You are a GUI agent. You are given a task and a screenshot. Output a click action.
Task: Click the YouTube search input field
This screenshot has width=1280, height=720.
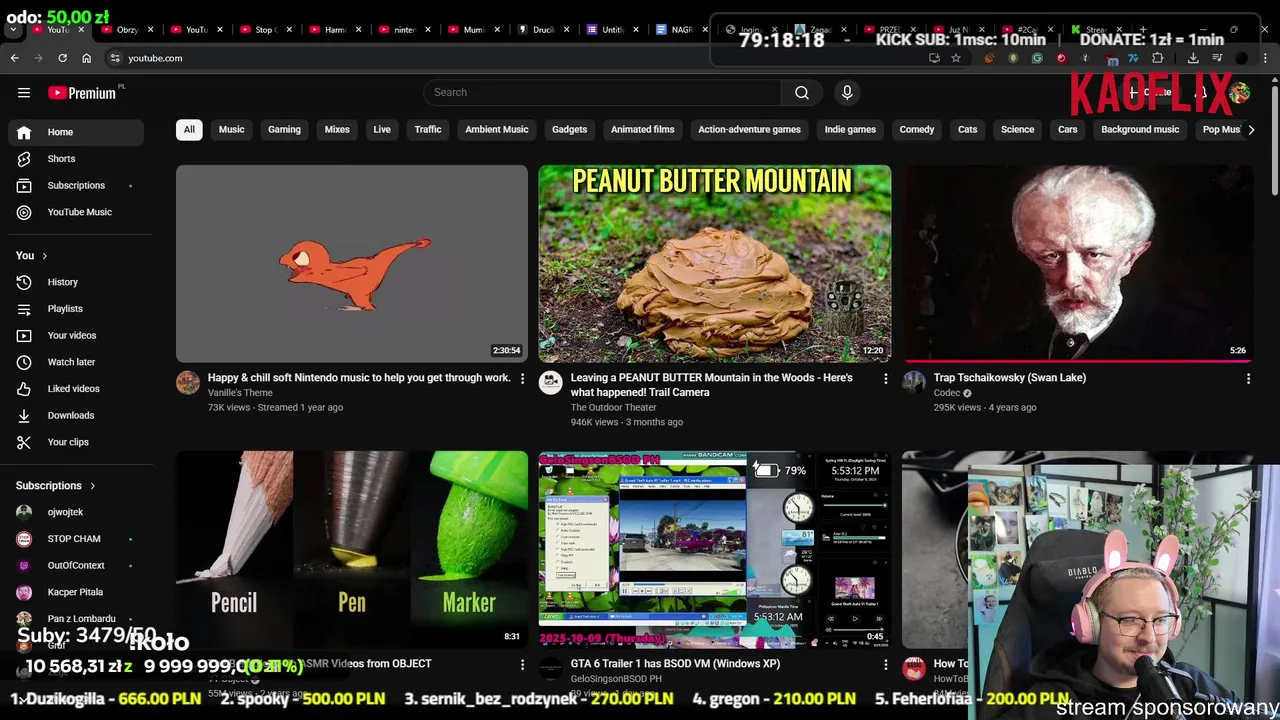tap(602, 92)
